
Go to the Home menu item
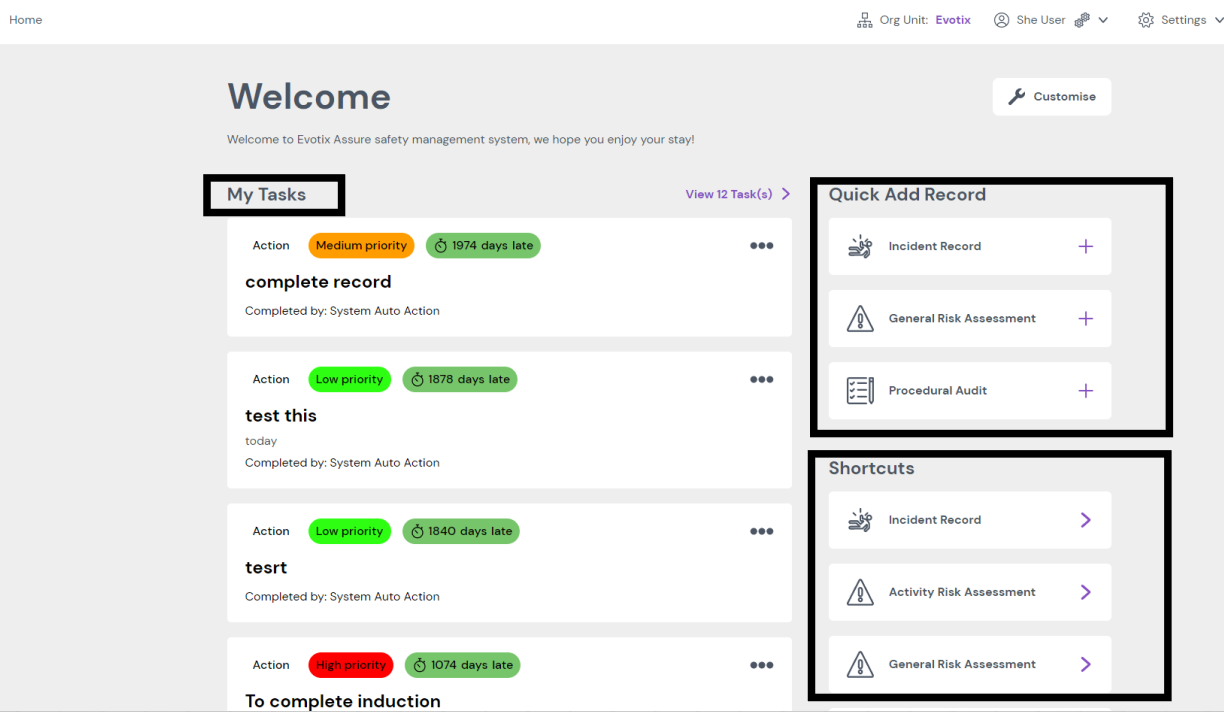(26, 20)
